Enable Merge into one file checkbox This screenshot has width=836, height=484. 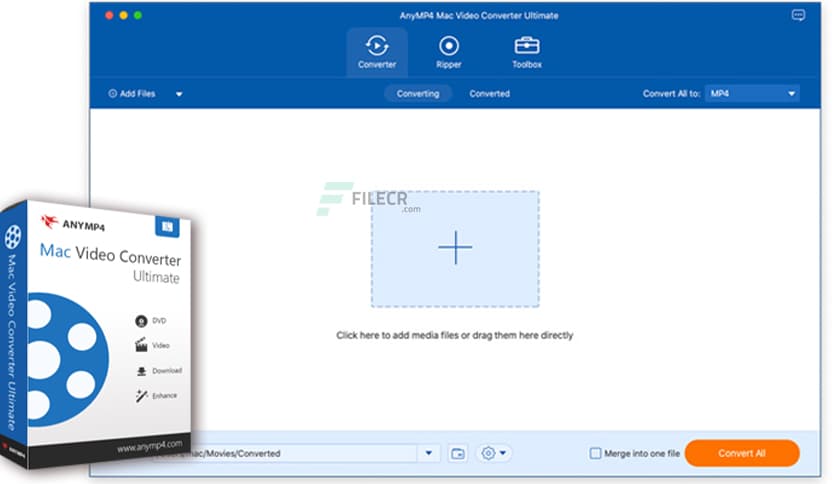(596, 453)
